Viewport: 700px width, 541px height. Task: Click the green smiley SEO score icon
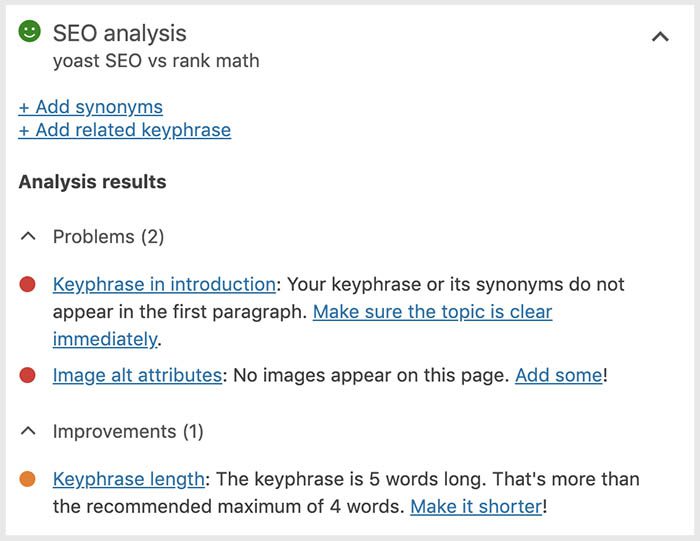(29, 31)
